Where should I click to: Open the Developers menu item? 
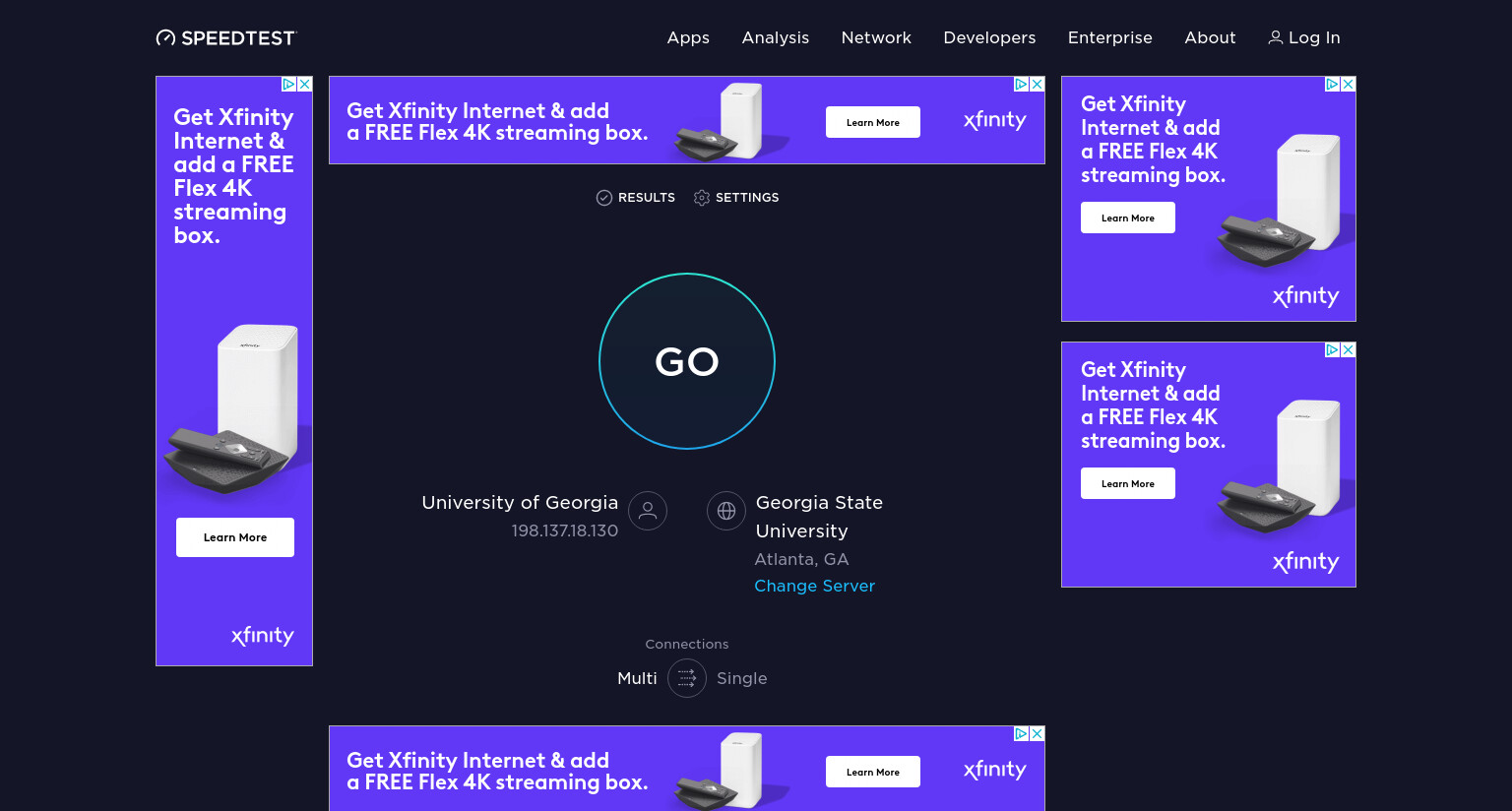click(x=989, y=37)
